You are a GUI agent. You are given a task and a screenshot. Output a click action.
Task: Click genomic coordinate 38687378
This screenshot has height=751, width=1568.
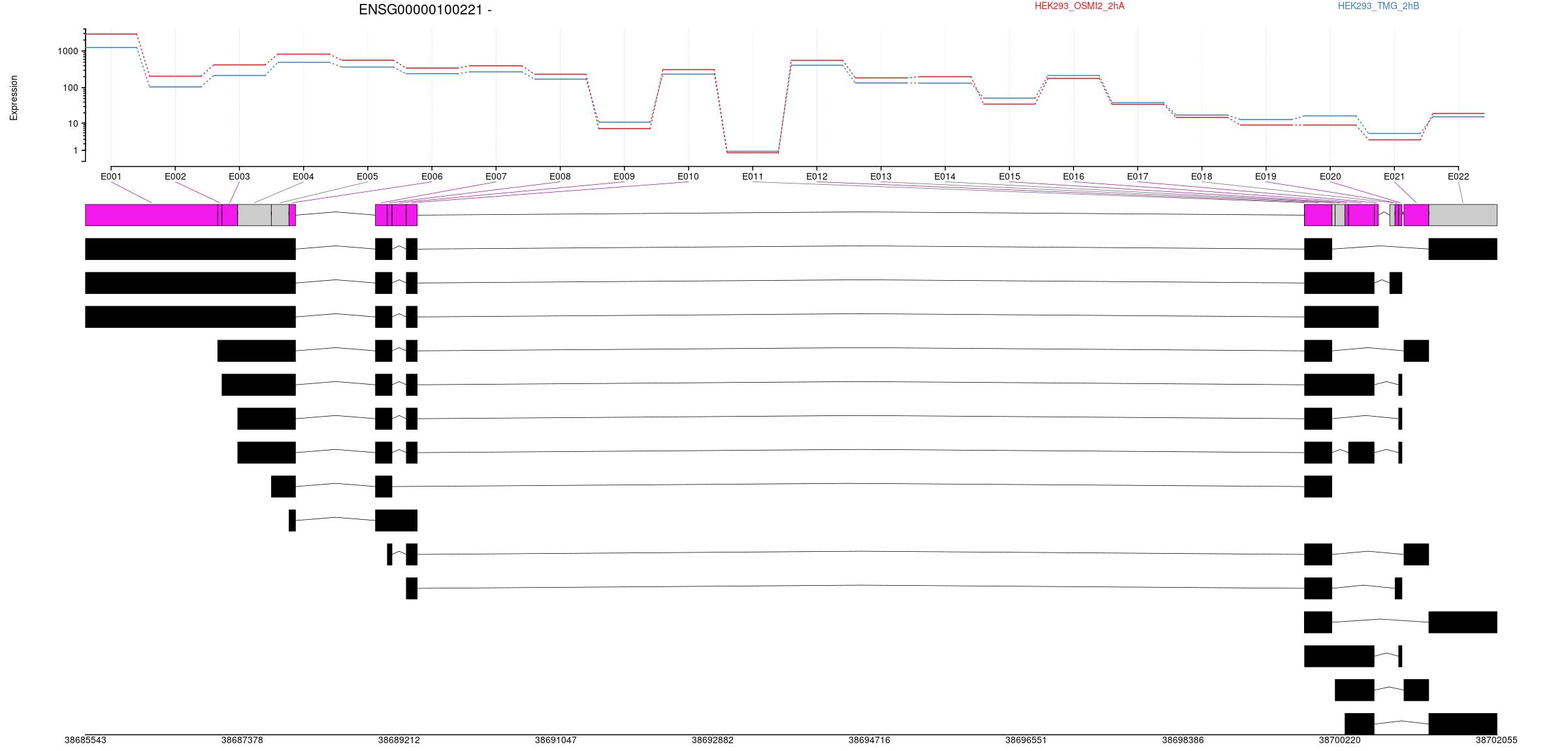(x=242, y=740)
